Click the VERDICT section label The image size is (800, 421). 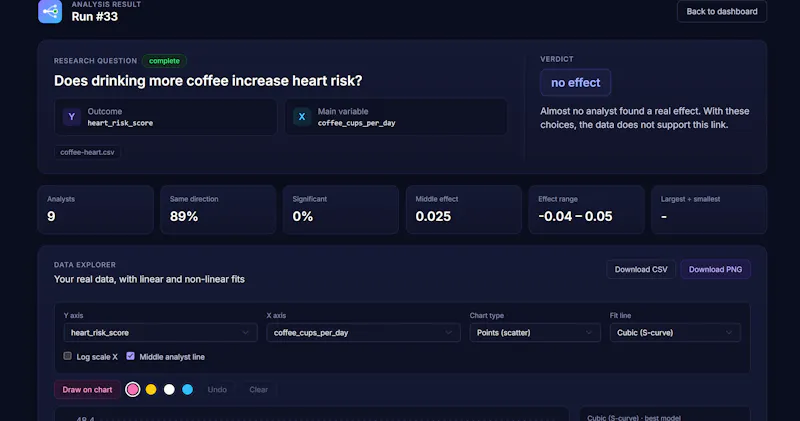(x=557, y=59)
